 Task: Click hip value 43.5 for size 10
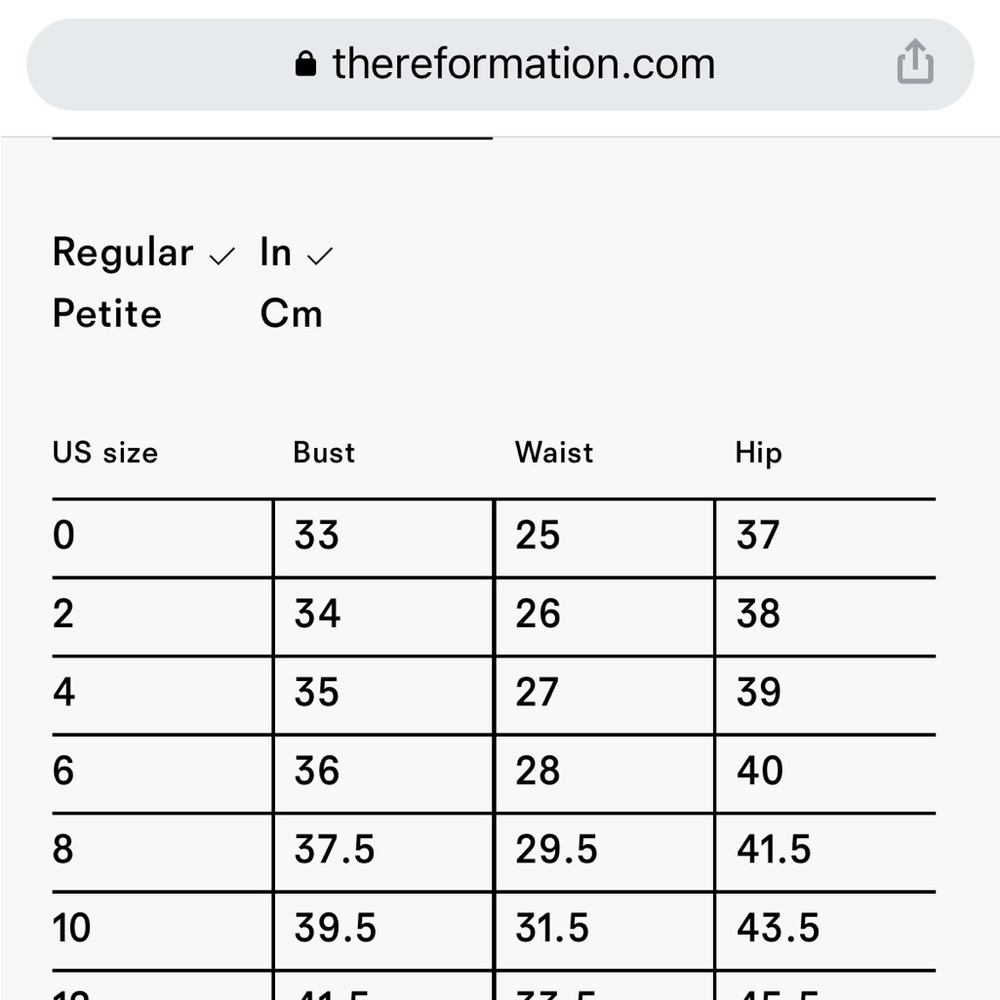point(778,927)
